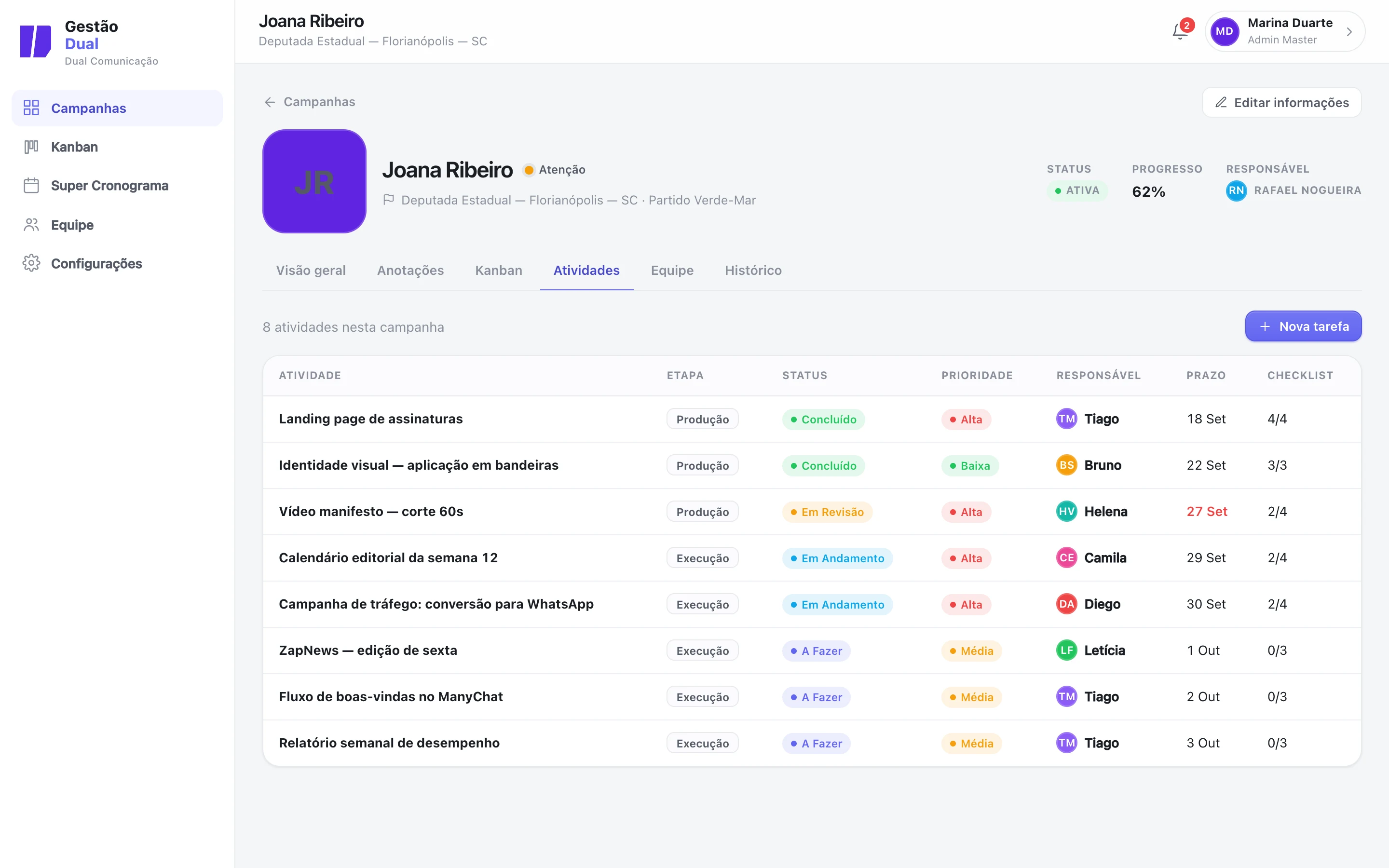Expand the Marina Duarte user menu chevron
Screen dimensions: 1389x868
coord(1349,31)
